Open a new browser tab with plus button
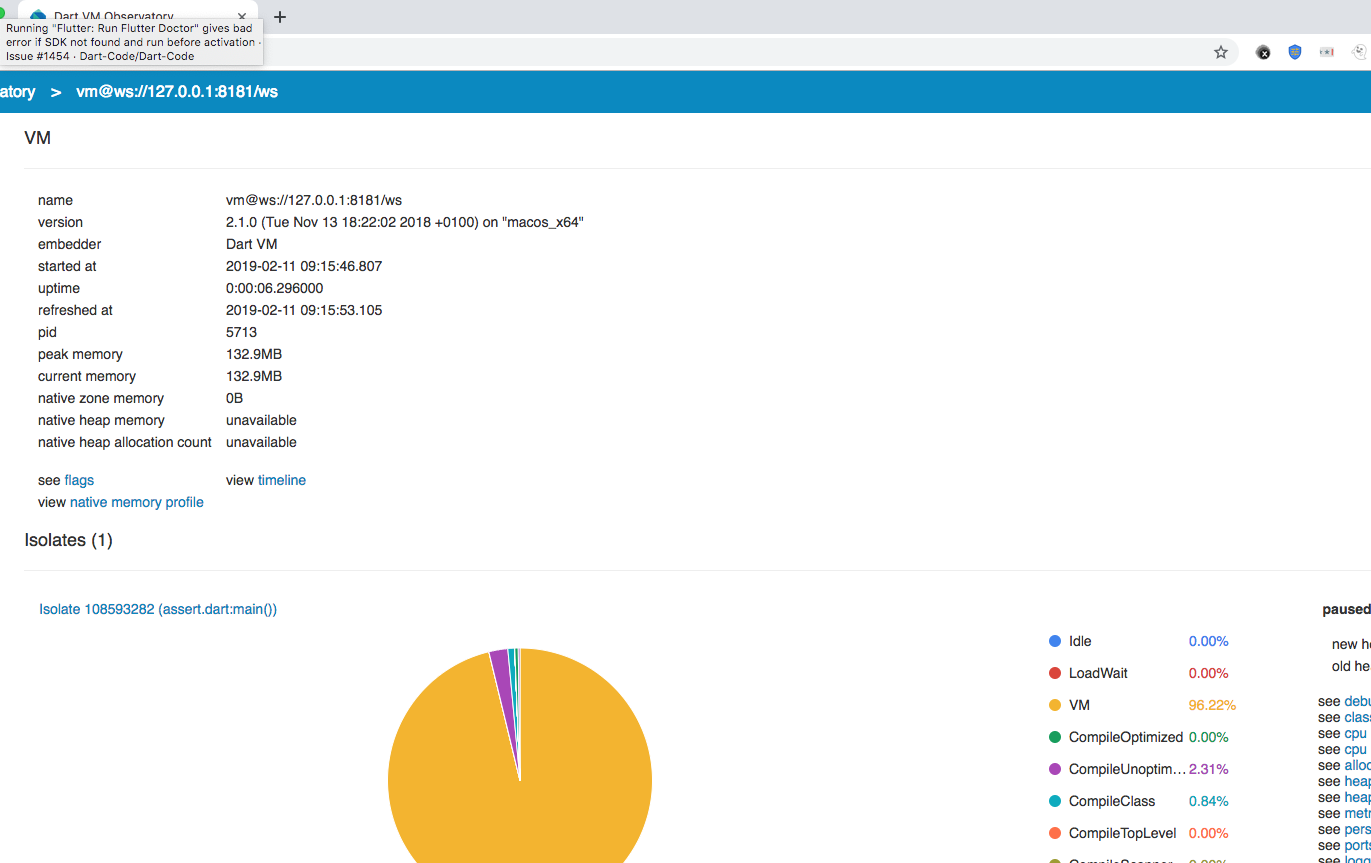 (280, 17)
